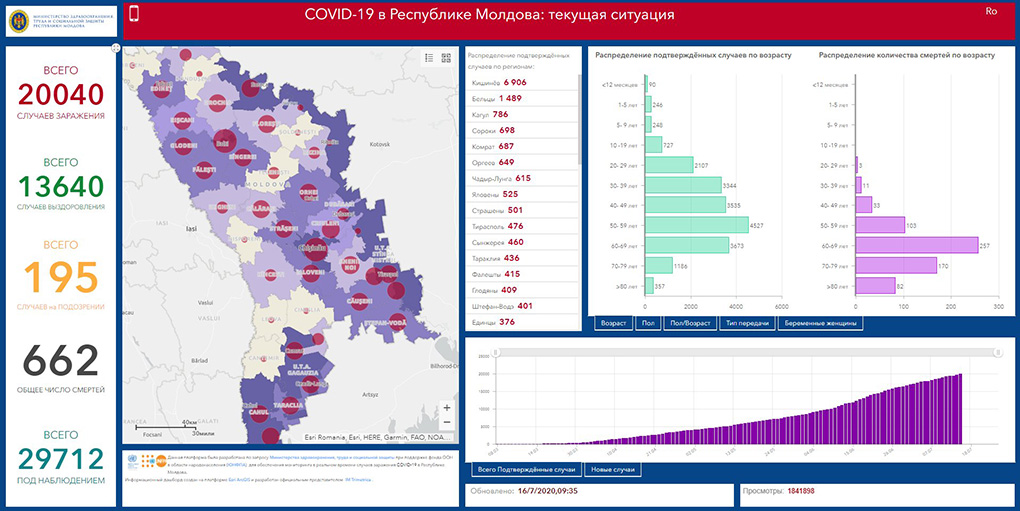Zoom out on the map

446,425
